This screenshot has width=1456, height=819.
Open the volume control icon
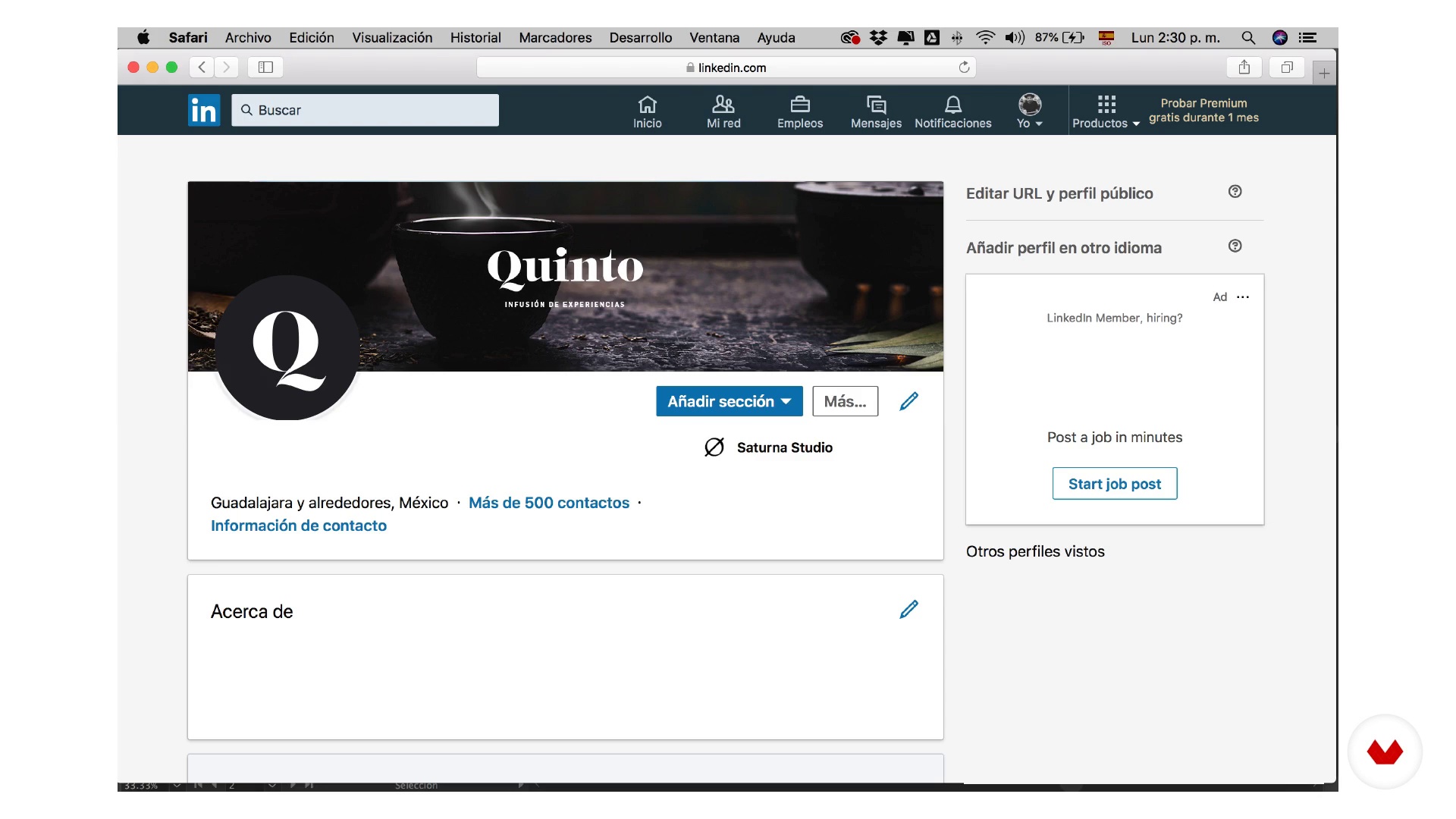point(1015,38)
